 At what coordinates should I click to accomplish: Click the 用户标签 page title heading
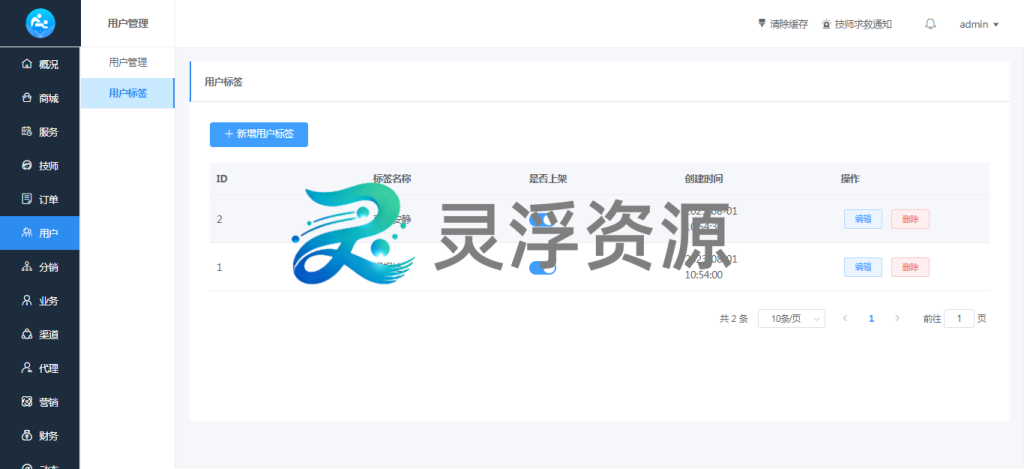point(224,82)
